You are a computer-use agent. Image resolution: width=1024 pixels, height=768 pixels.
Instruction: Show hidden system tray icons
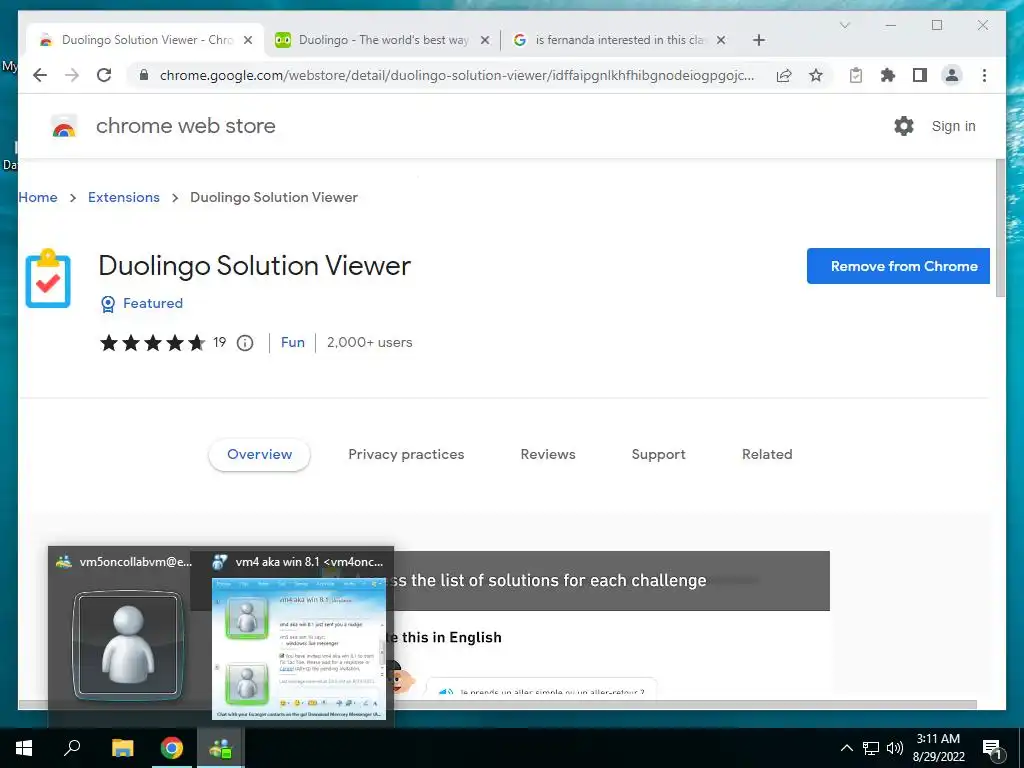tap(846, 748)
